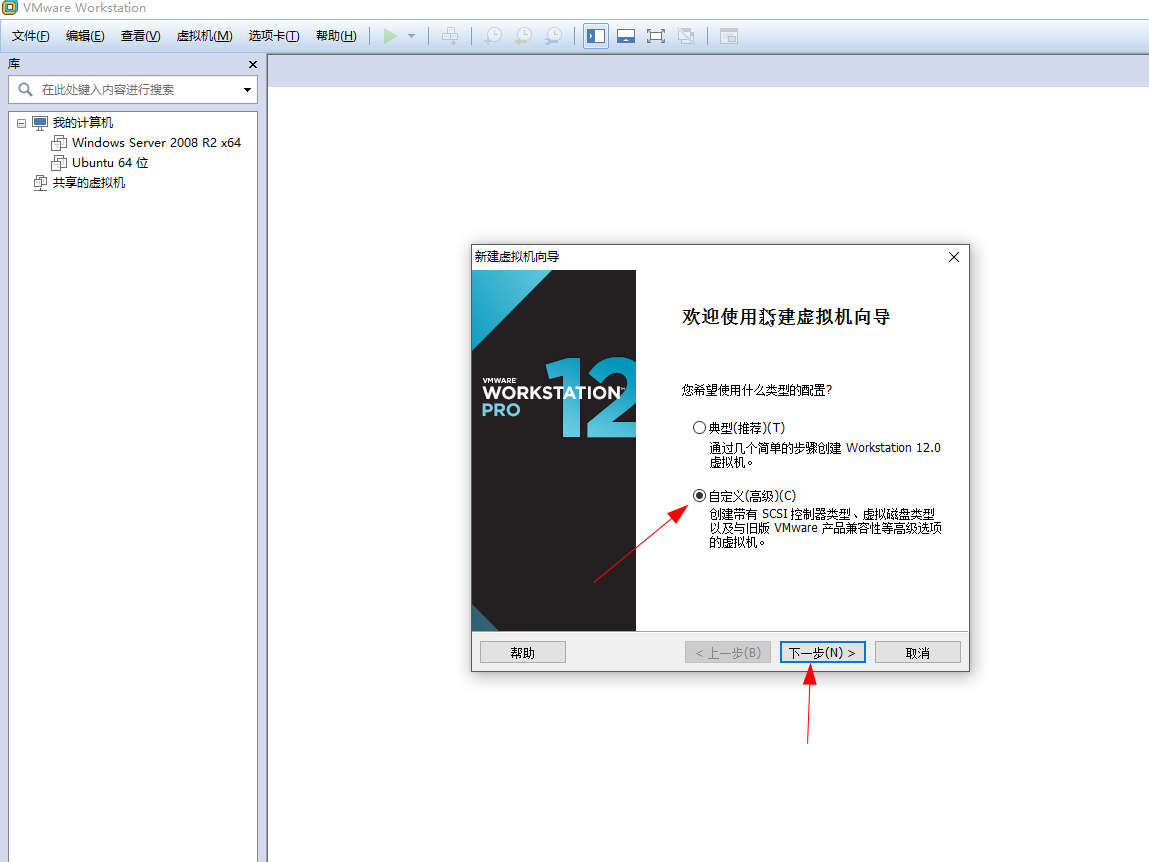Click the 取消 button
Screen dimensions: 1149x862
click(x=917, y=652)
